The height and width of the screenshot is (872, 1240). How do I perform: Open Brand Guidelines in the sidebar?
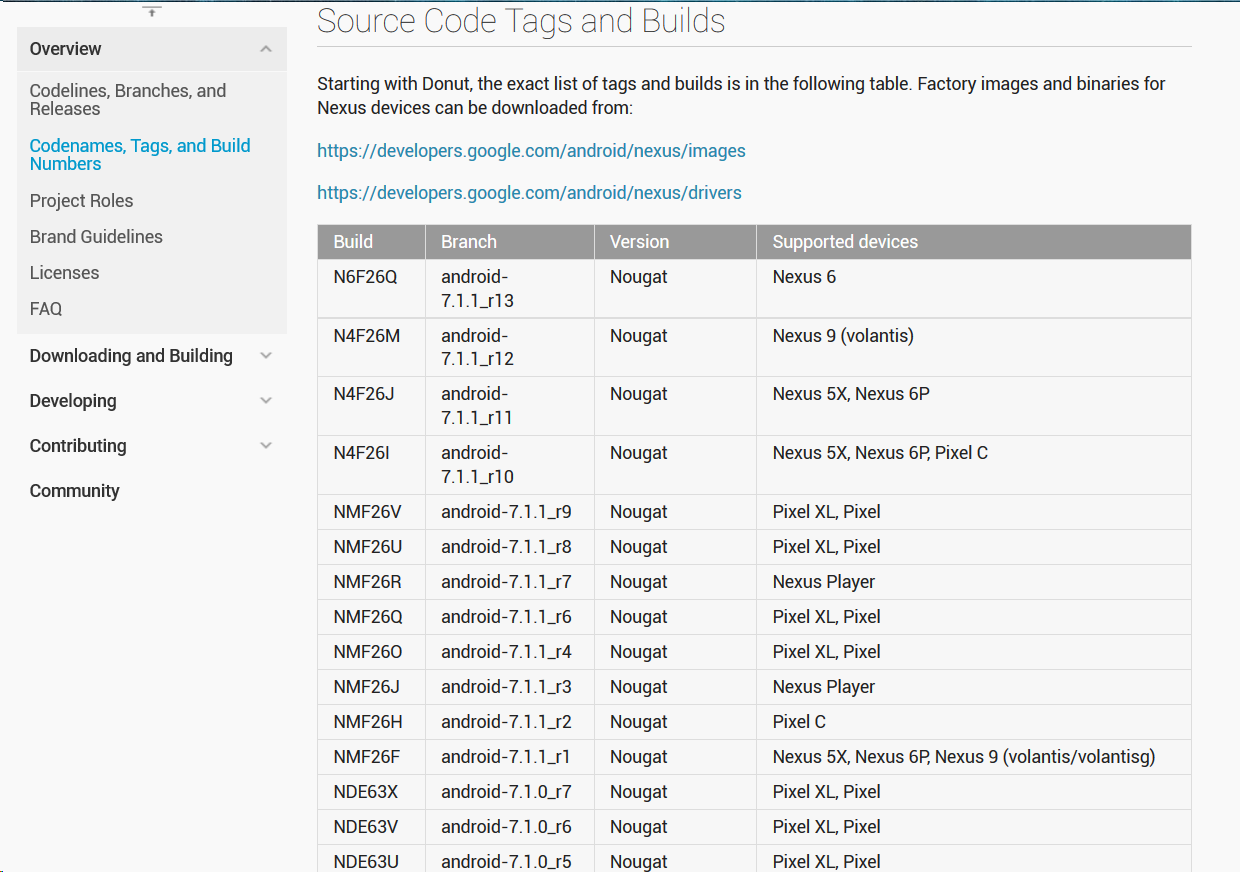[x=96, y=237]
